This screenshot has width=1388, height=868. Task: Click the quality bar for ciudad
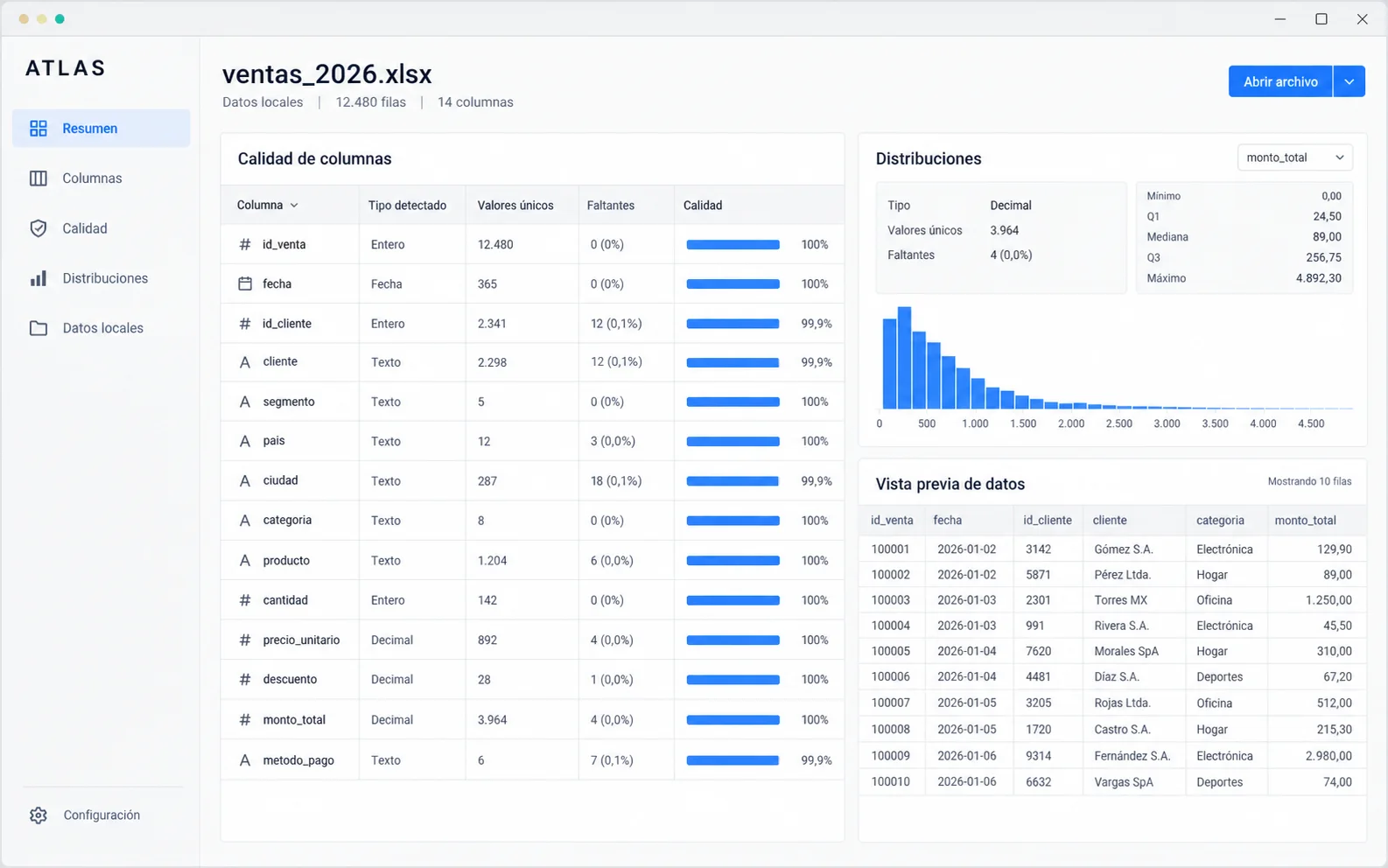(x=733, y=481)
